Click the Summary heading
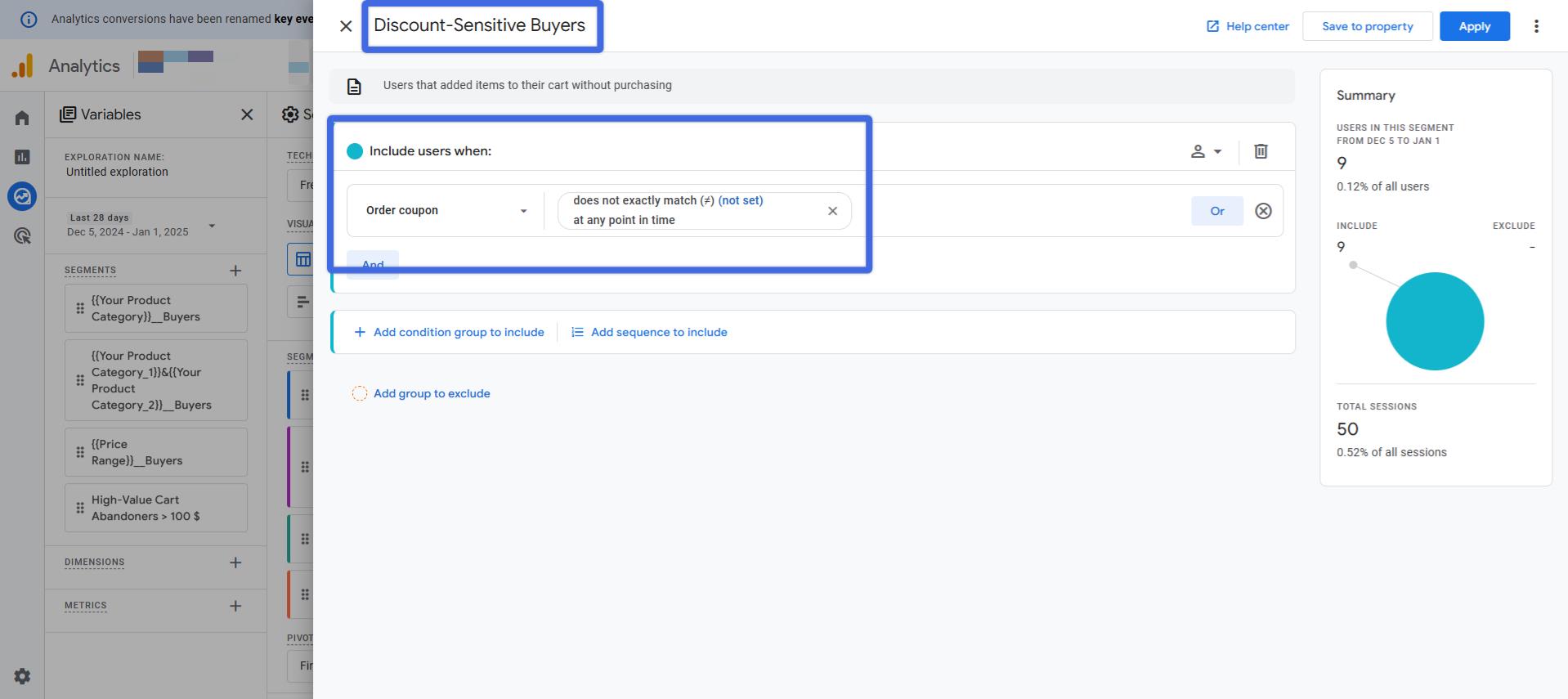 click(1365, 96)
